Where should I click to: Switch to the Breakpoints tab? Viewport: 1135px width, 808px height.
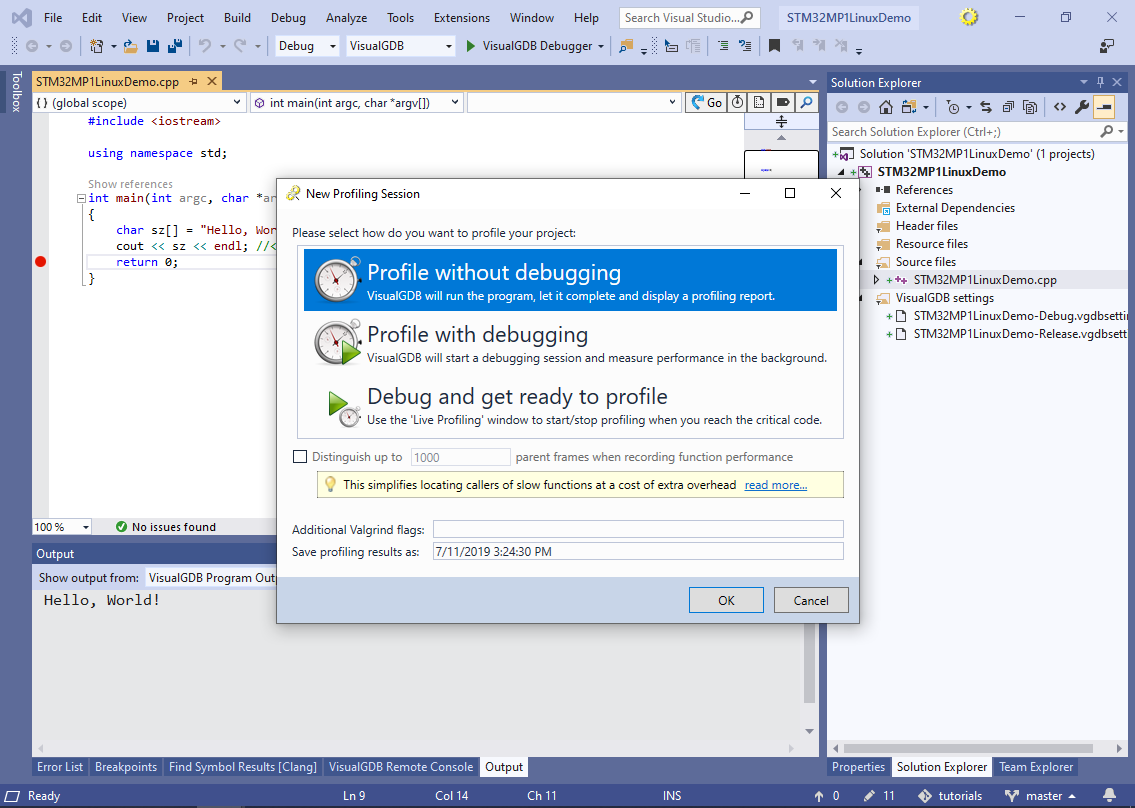click(126, 767)
